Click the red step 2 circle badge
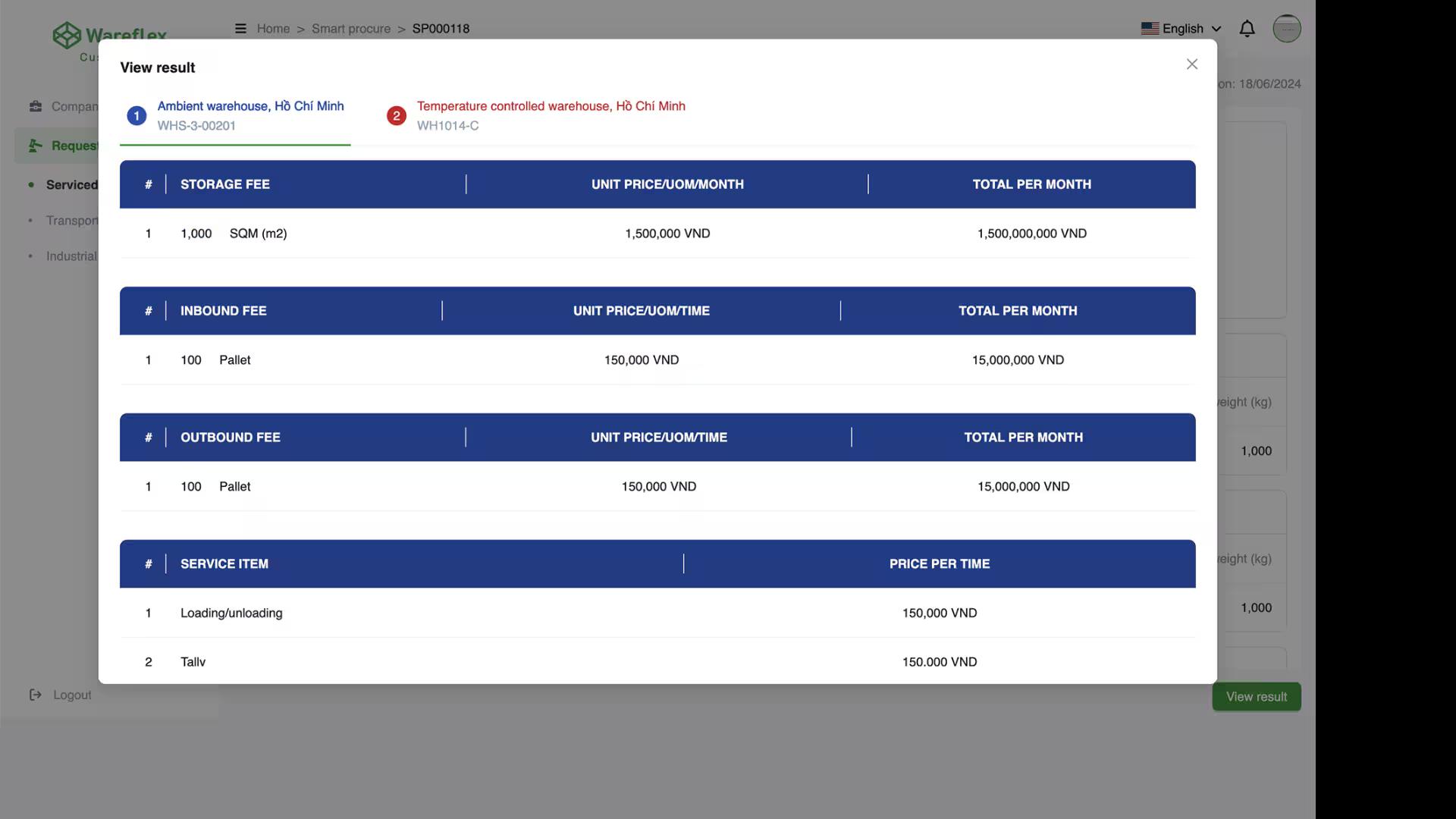Screen dimensions: 1456x819 pyautogui.click(x=396, y=116)
